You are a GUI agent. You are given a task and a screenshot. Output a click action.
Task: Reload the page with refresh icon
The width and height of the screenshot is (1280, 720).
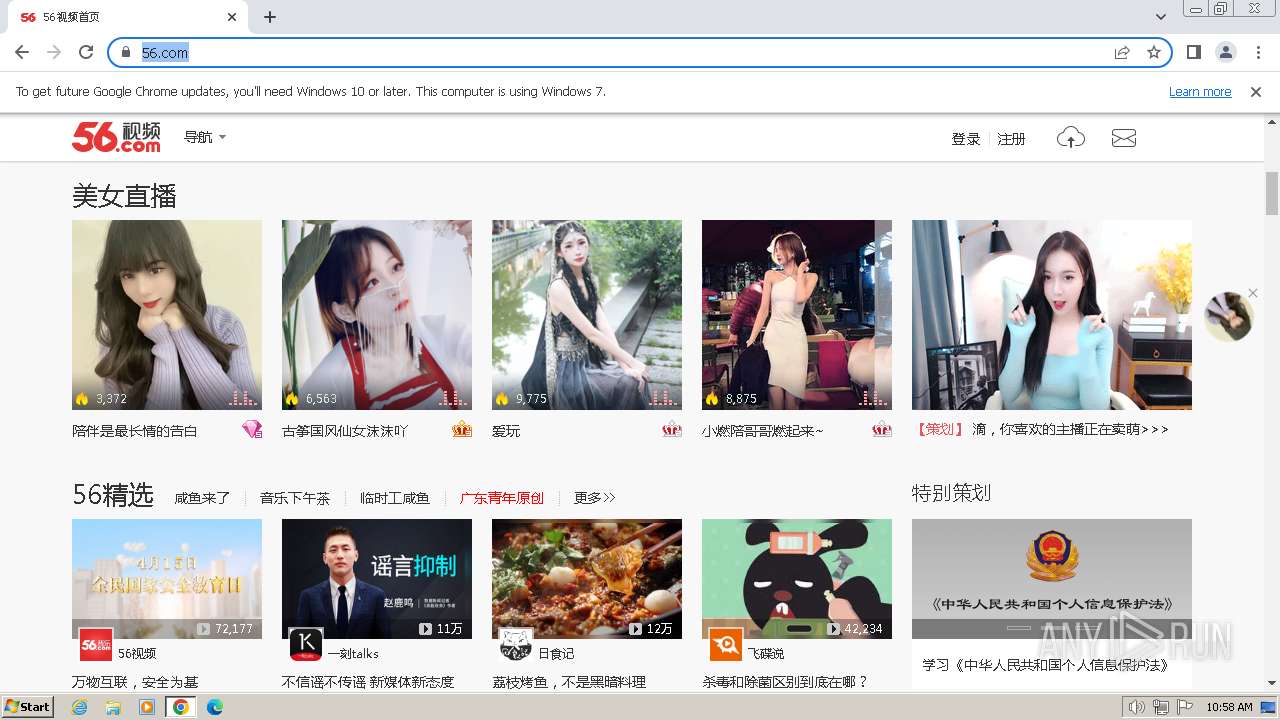pyautogui.click(x=86, y=52)
